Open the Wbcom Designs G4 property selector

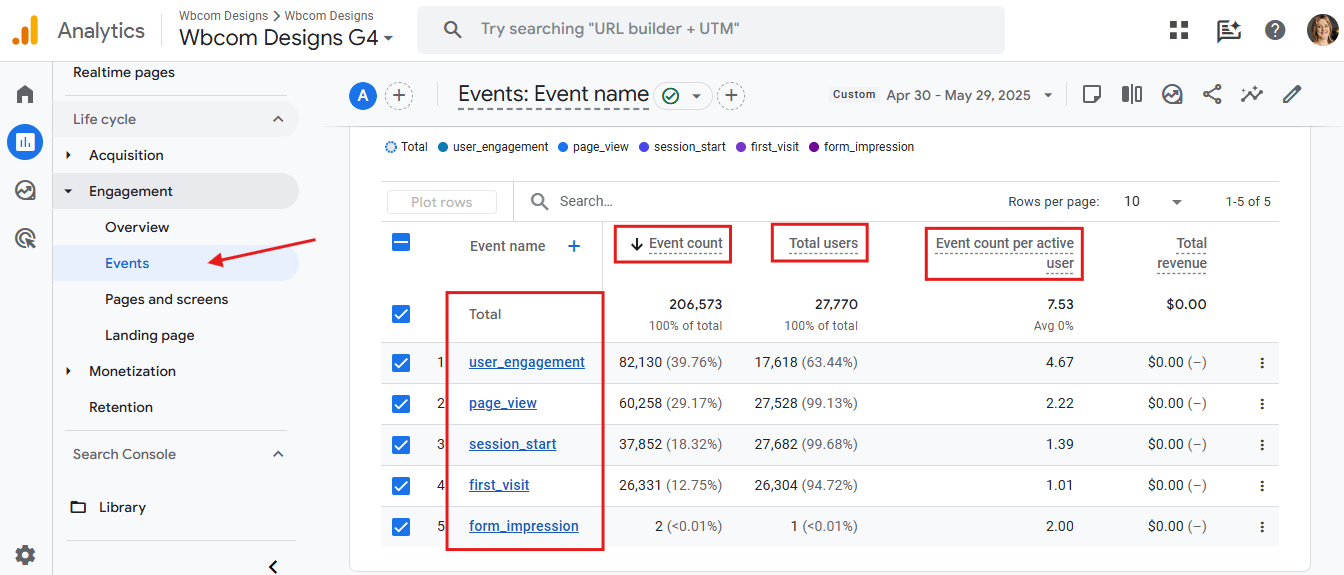286,38
